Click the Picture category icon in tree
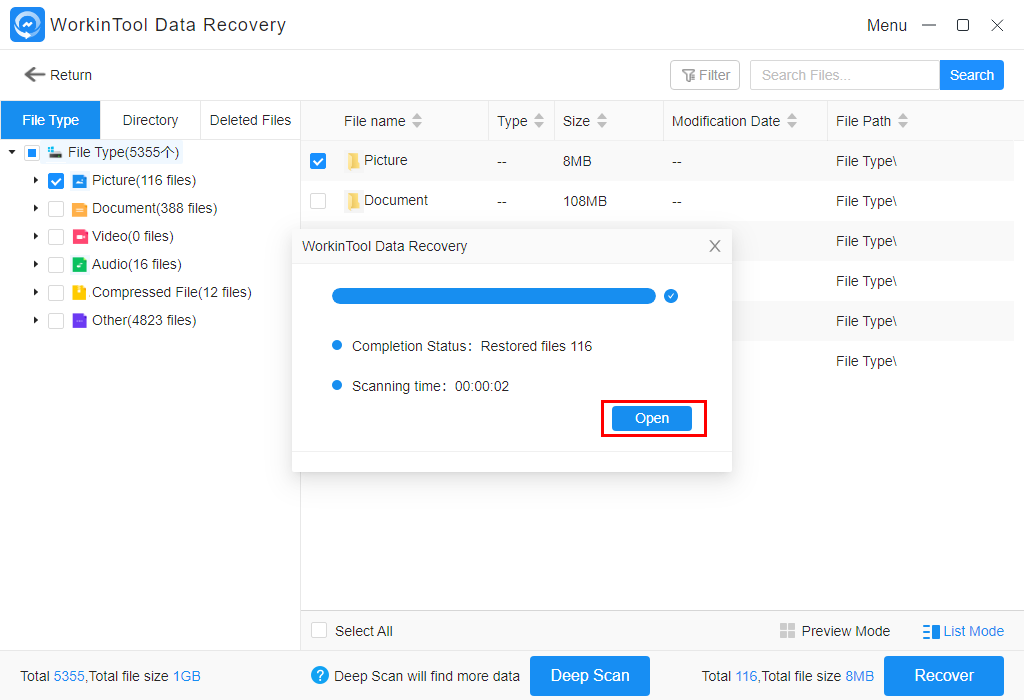This screenshot has height=700, width=1024. (79, 181)
